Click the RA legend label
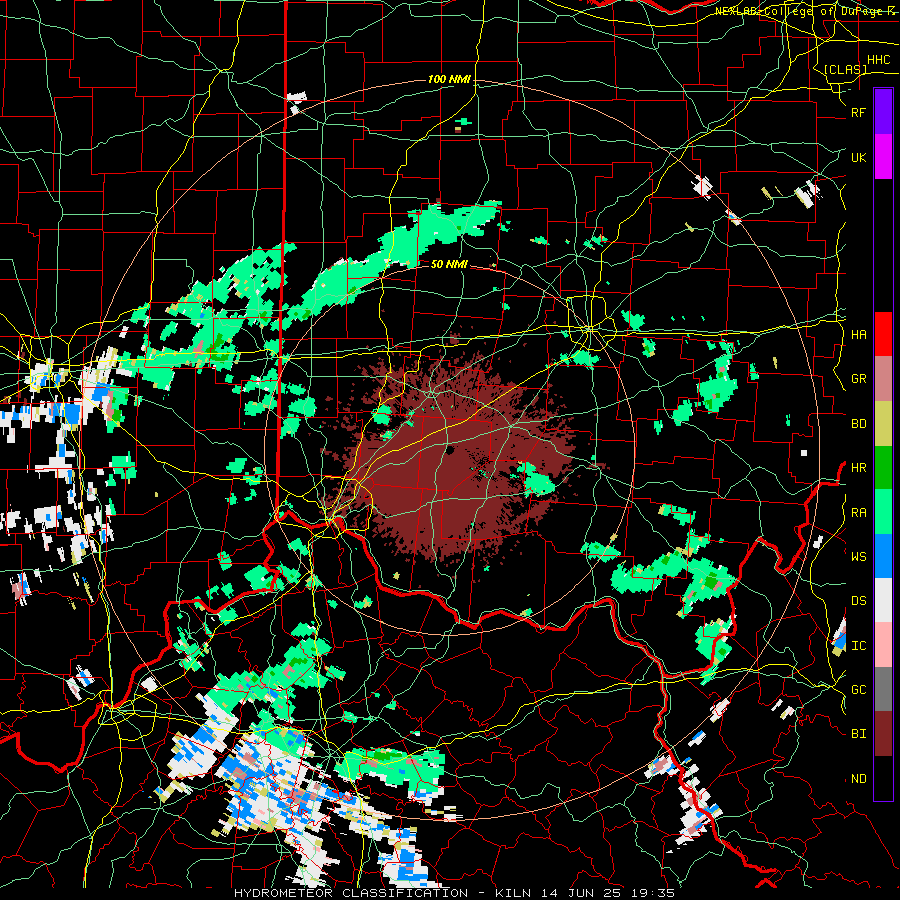The height and width of the screenshot is (900, 900). click(859, 513)
